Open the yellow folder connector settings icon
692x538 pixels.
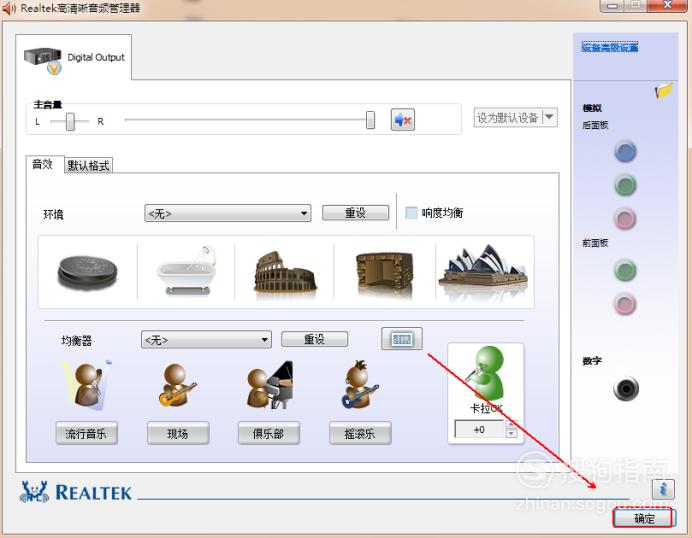point(663,90)
